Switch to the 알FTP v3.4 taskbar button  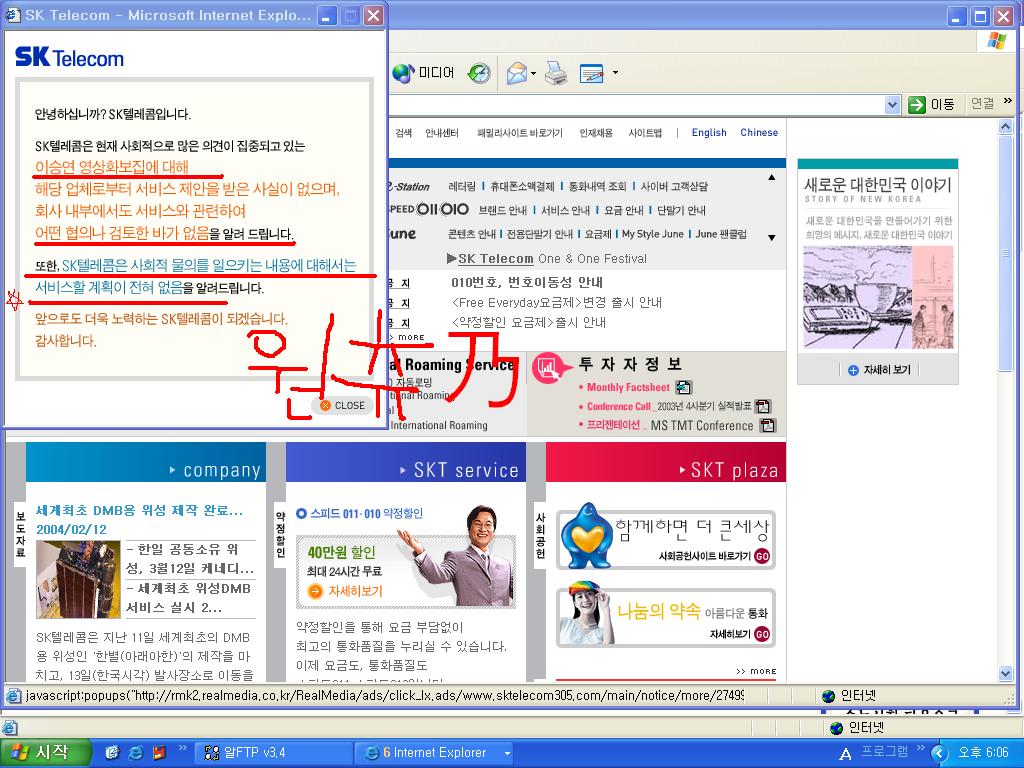[x=274, y=753]
